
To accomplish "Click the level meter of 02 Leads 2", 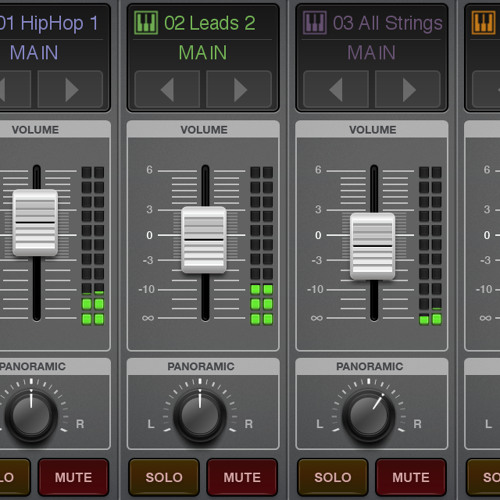I will coord(262,246).
